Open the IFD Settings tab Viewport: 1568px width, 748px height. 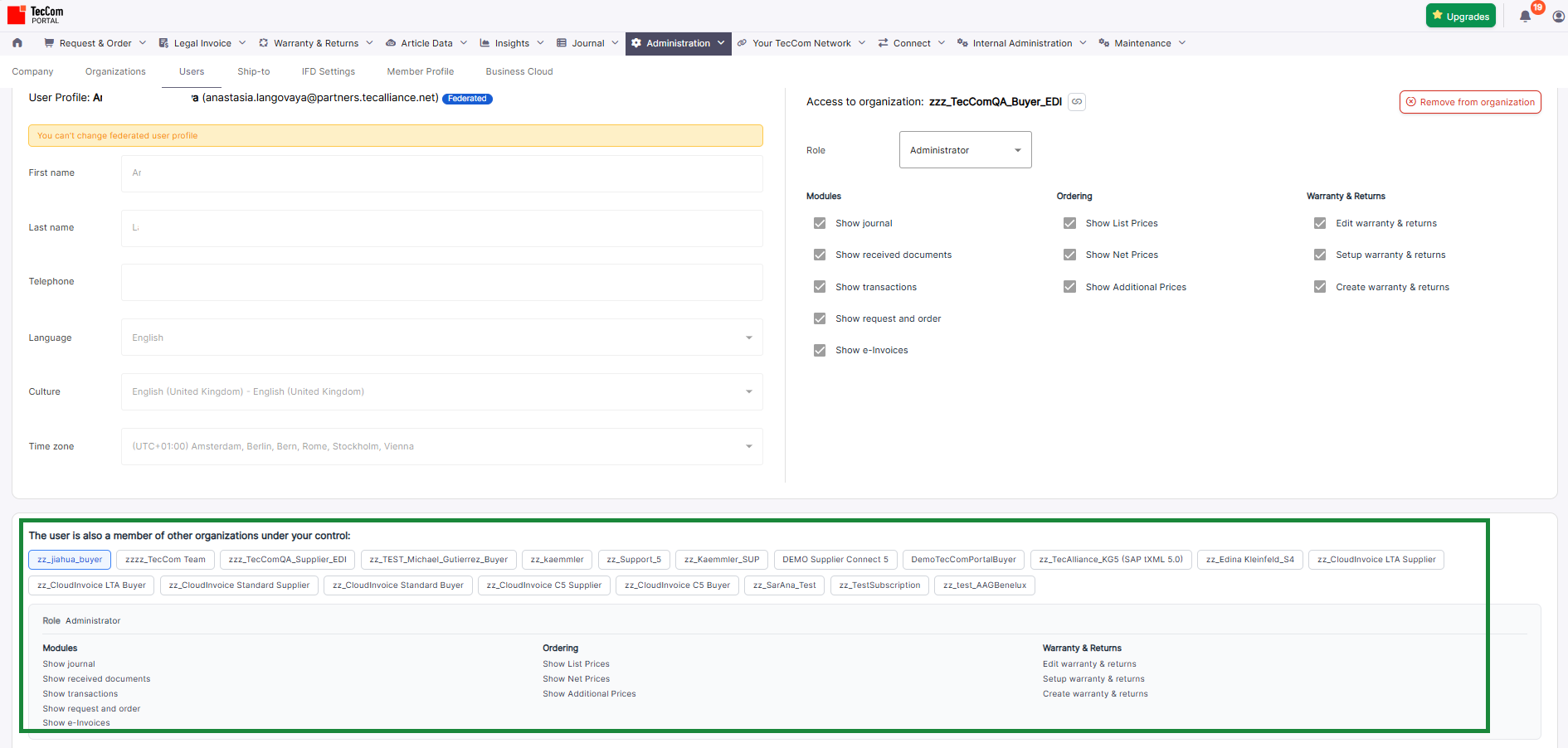pyautogui.click(x=329, y=71)
